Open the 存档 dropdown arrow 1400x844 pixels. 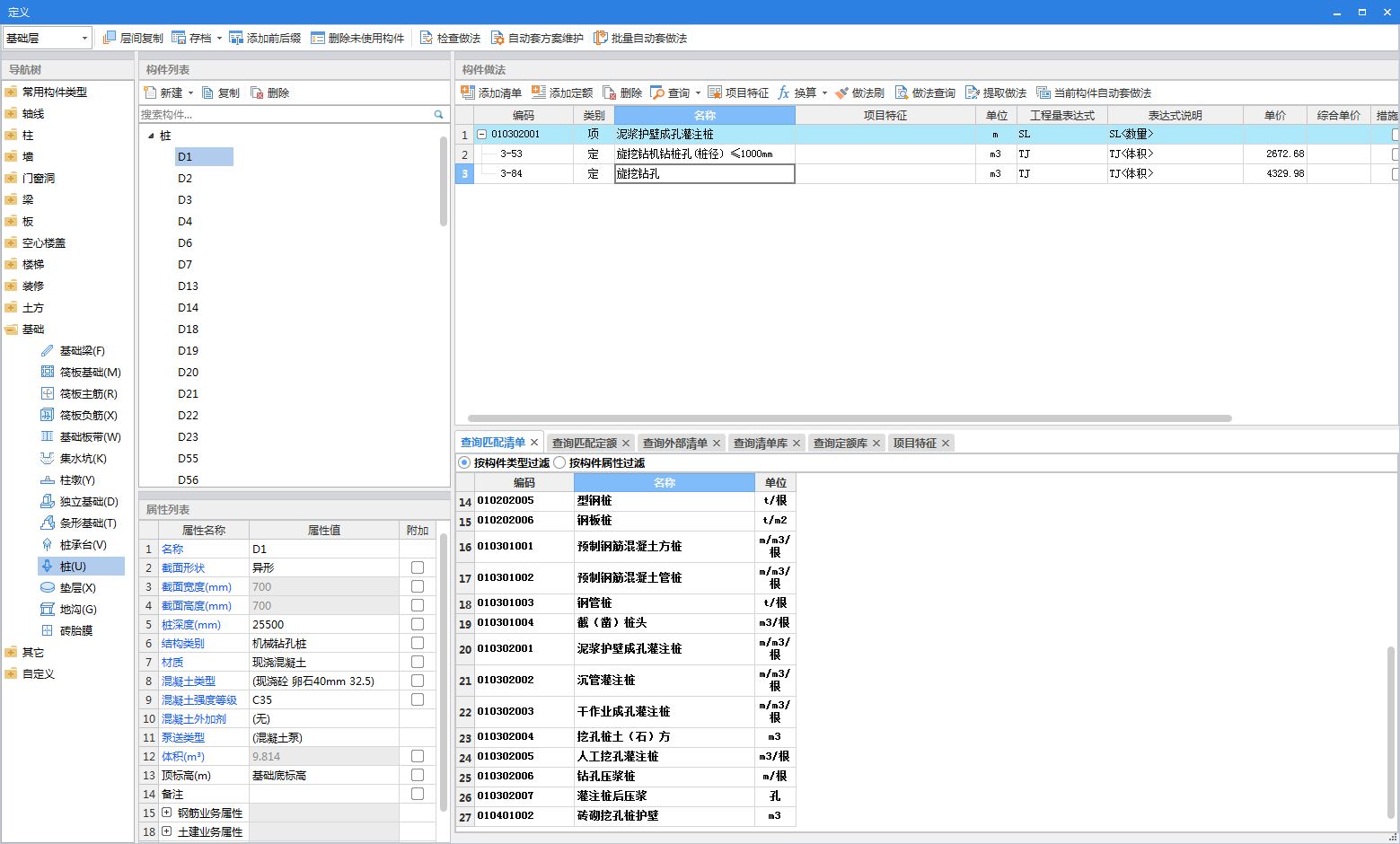click(x=219, y=39)
